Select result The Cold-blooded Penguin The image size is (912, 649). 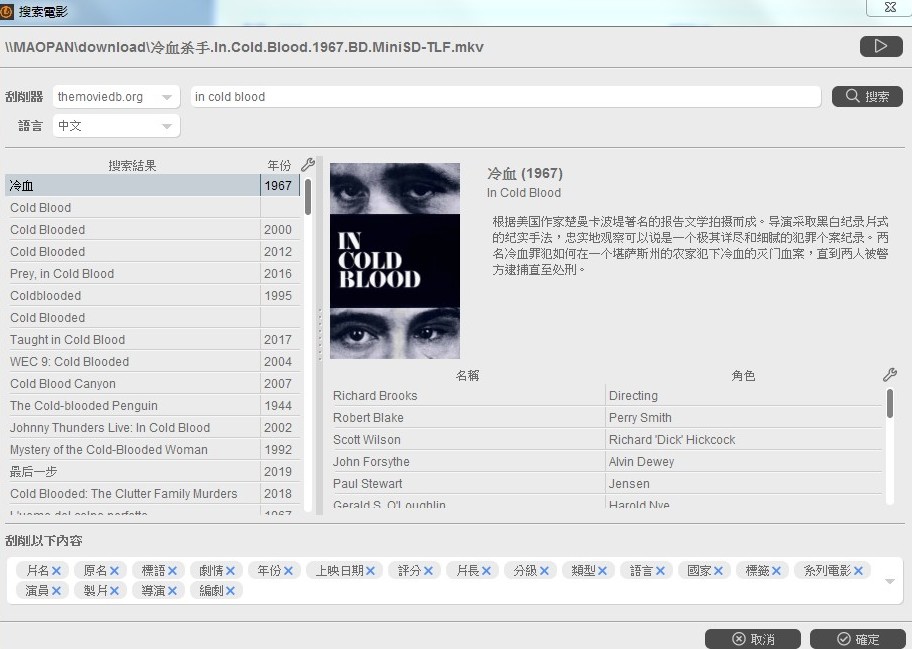pyautogui.click(x=152, y=406)
